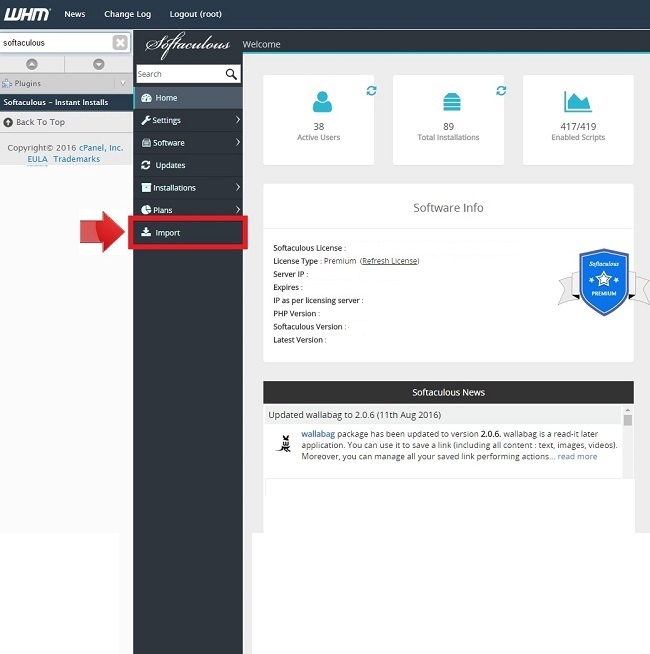Click the magnifier search icon
This screenshot has height=654, width=650.
(x=231, y=74)
